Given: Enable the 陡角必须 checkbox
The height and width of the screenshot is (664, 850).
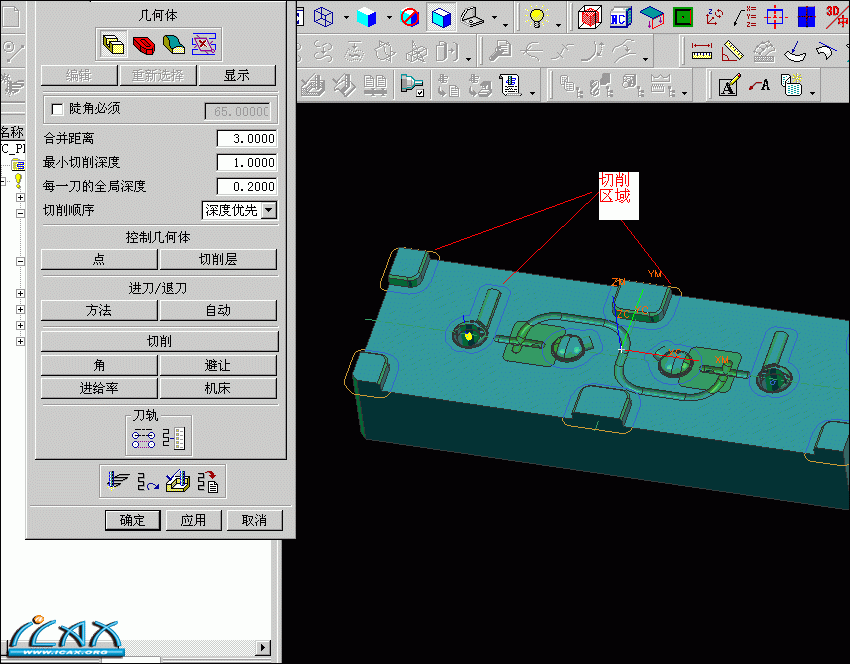Looking at the screenshot, I should pyautogui.click(x=57, y=109).
